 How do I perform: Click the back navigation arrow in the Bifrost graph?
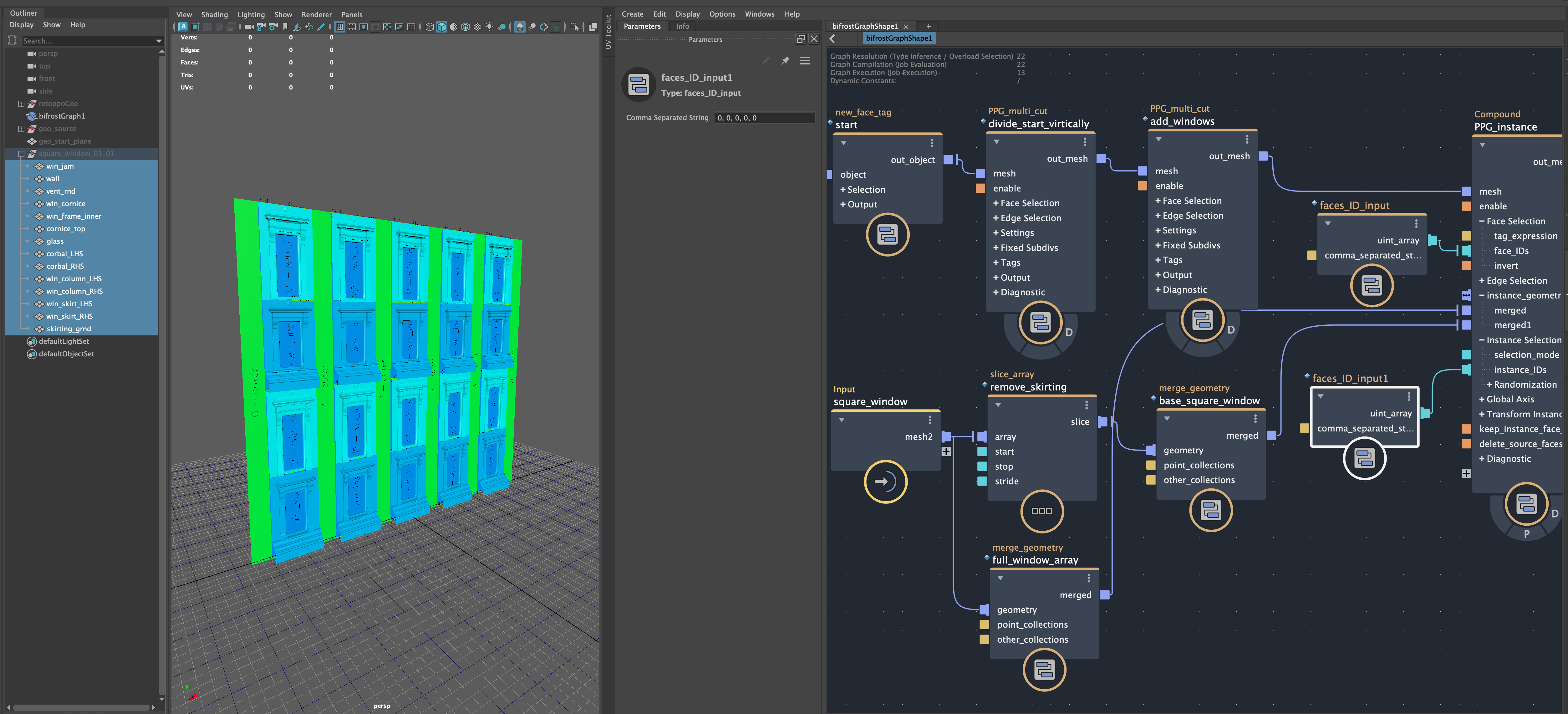pos(833,38)
